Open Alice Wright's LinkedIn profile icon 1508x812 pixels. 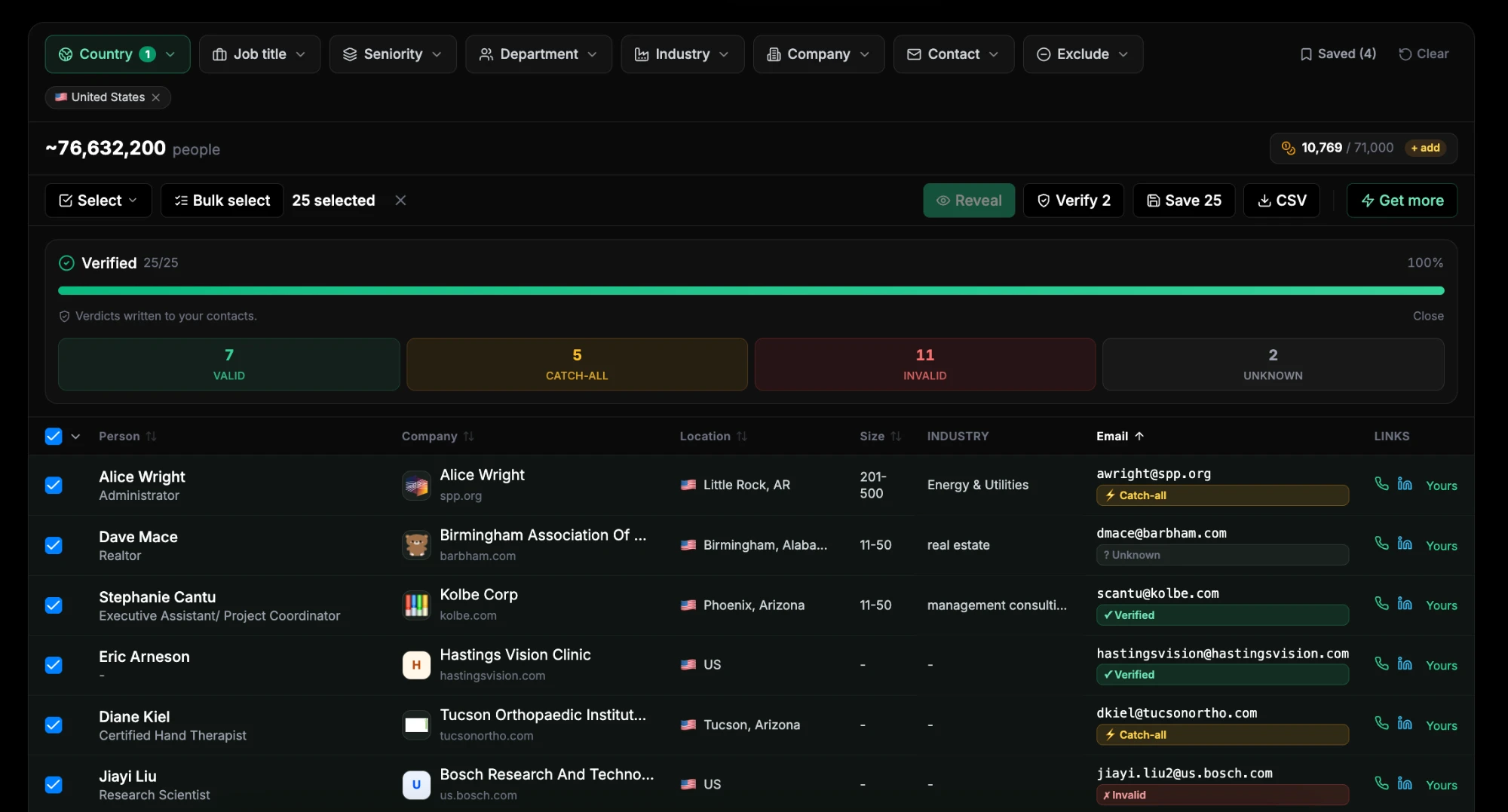1405,484
